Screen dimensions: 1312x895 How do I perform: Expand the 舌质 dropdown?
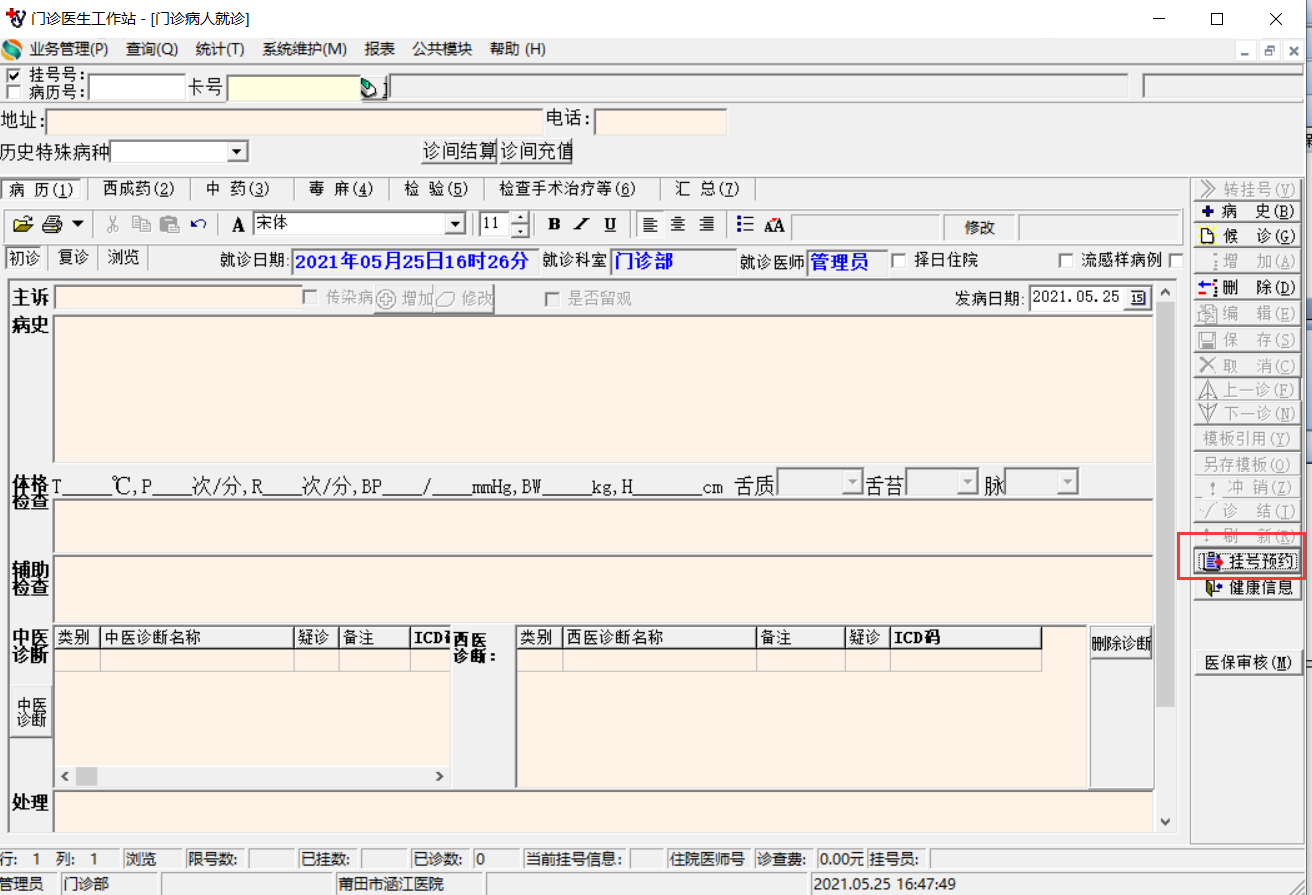point(852,483)
